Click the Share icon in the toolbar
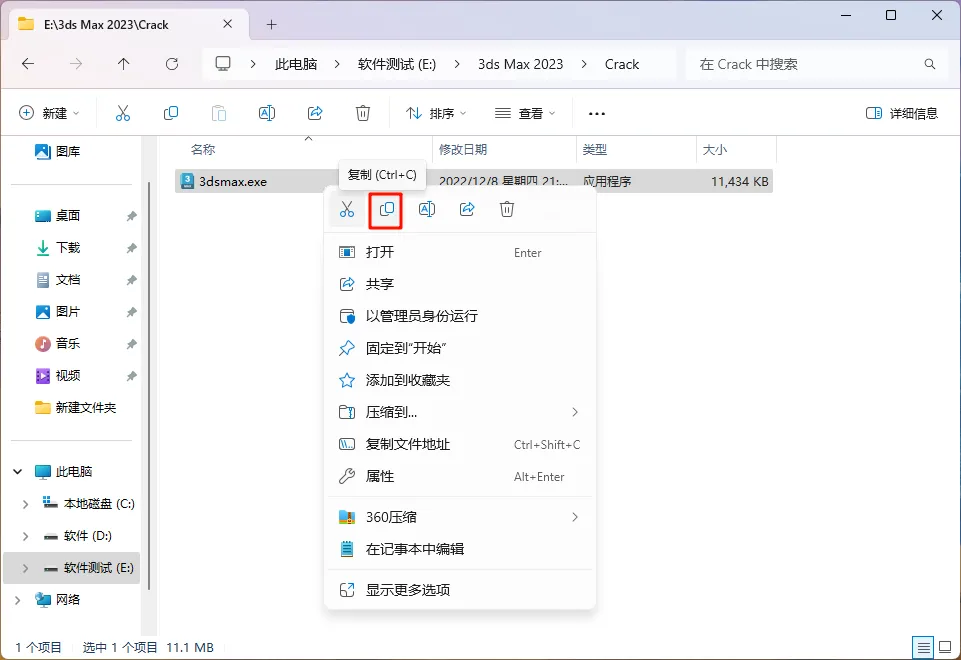961x660 pixels. point(315,113)
